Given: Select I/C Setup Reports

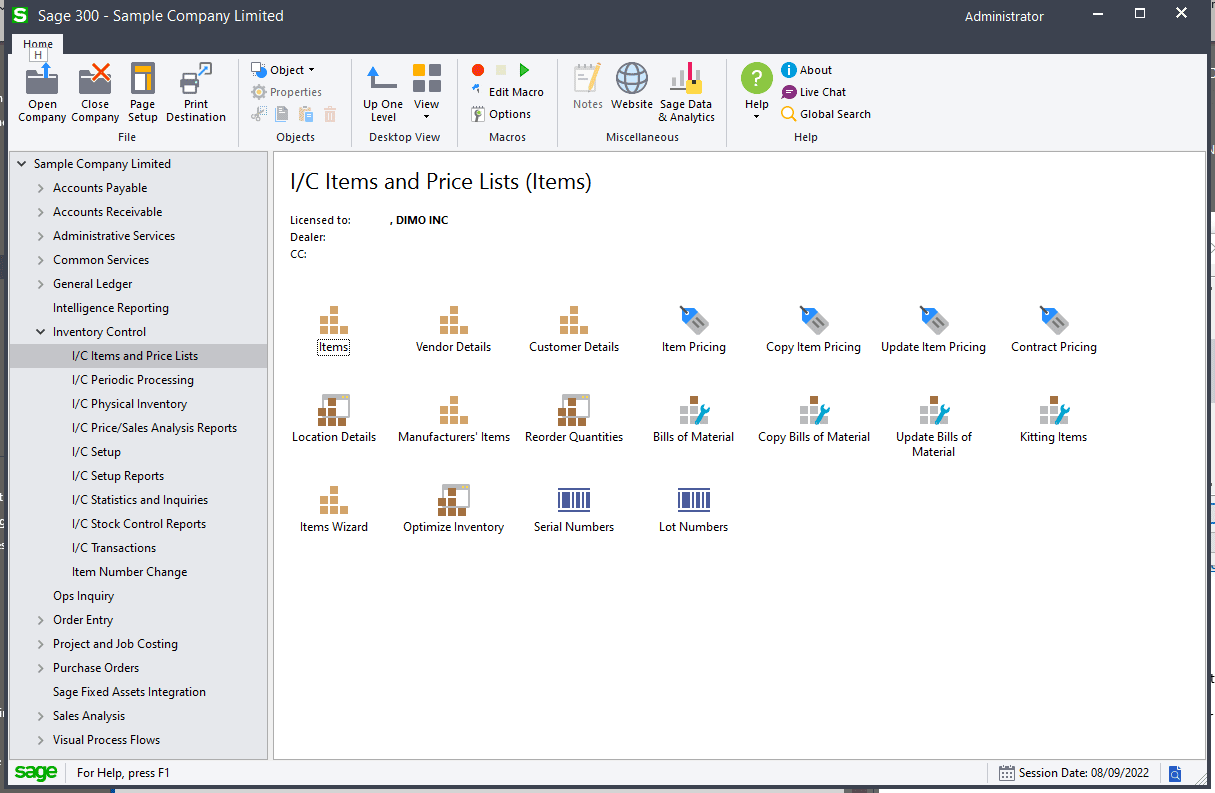Looking at the screenshot, I should pyautogui.click(x=118, y=476).
